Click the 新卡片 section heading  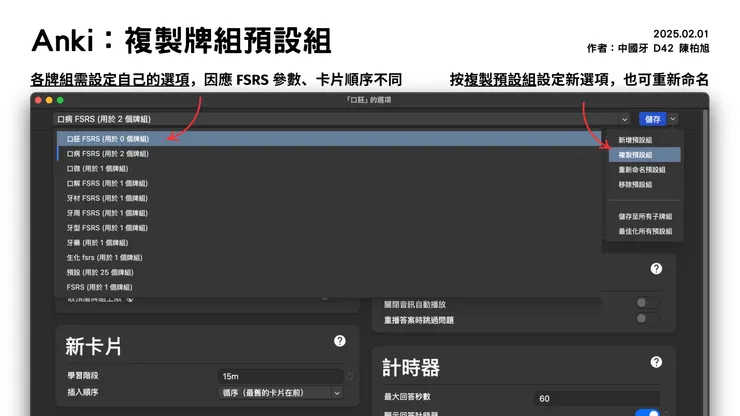(x=93, y=347)
